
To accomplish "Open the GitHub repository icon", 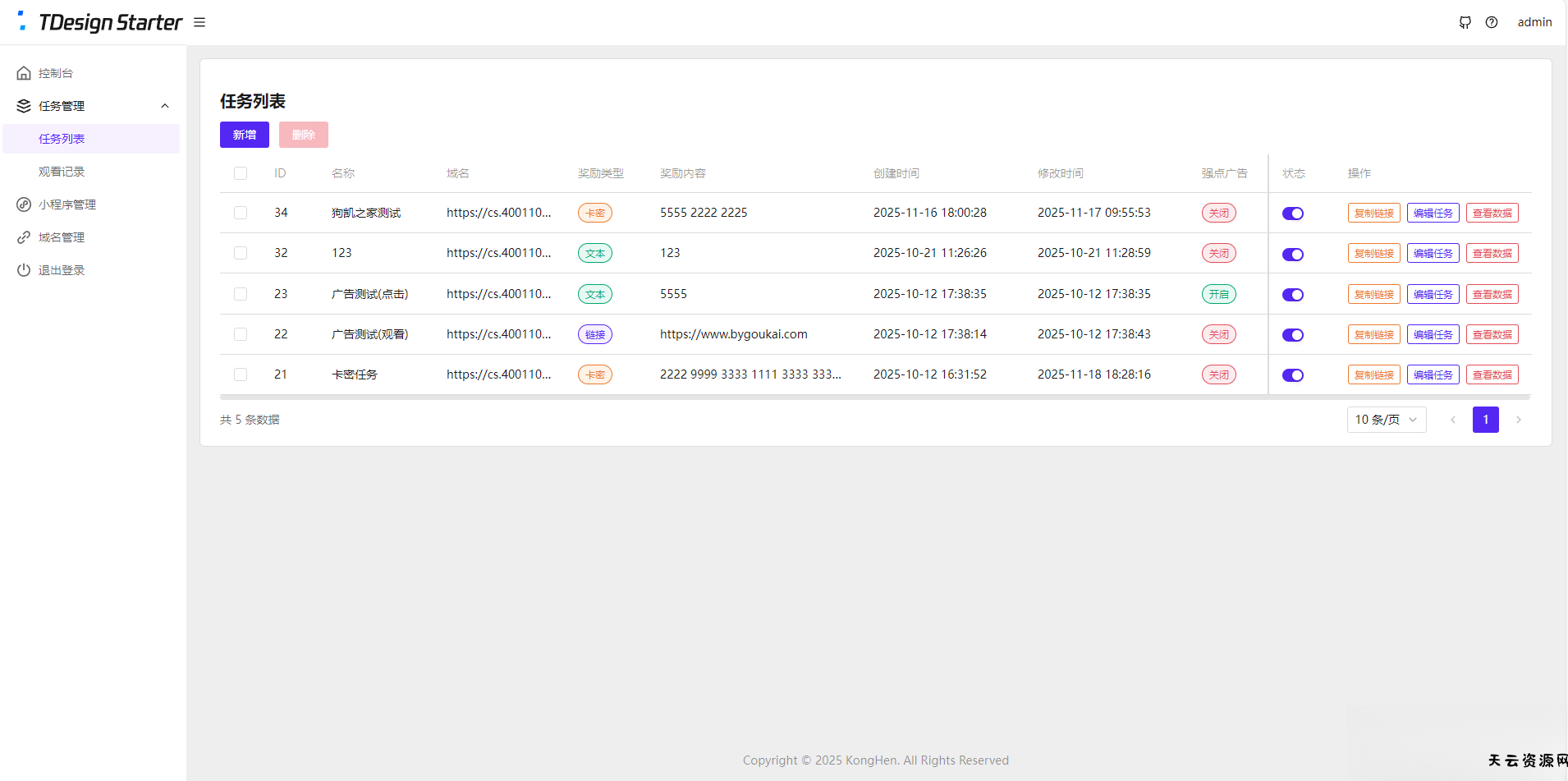I will [x=1465, y=22].
